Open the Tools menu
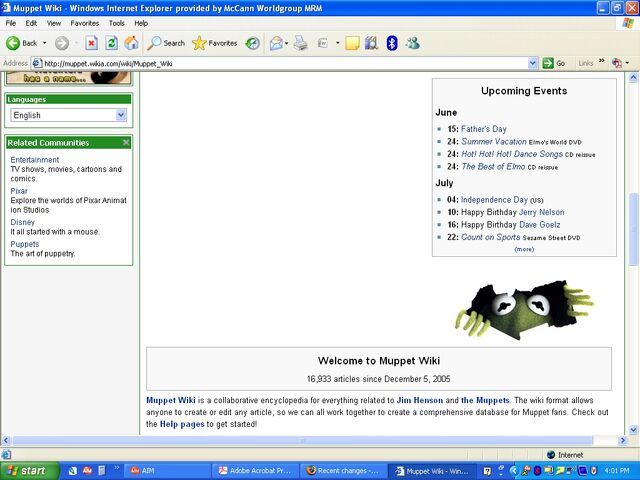This screenshot has width=640, height=480. [x=116, y=23]
